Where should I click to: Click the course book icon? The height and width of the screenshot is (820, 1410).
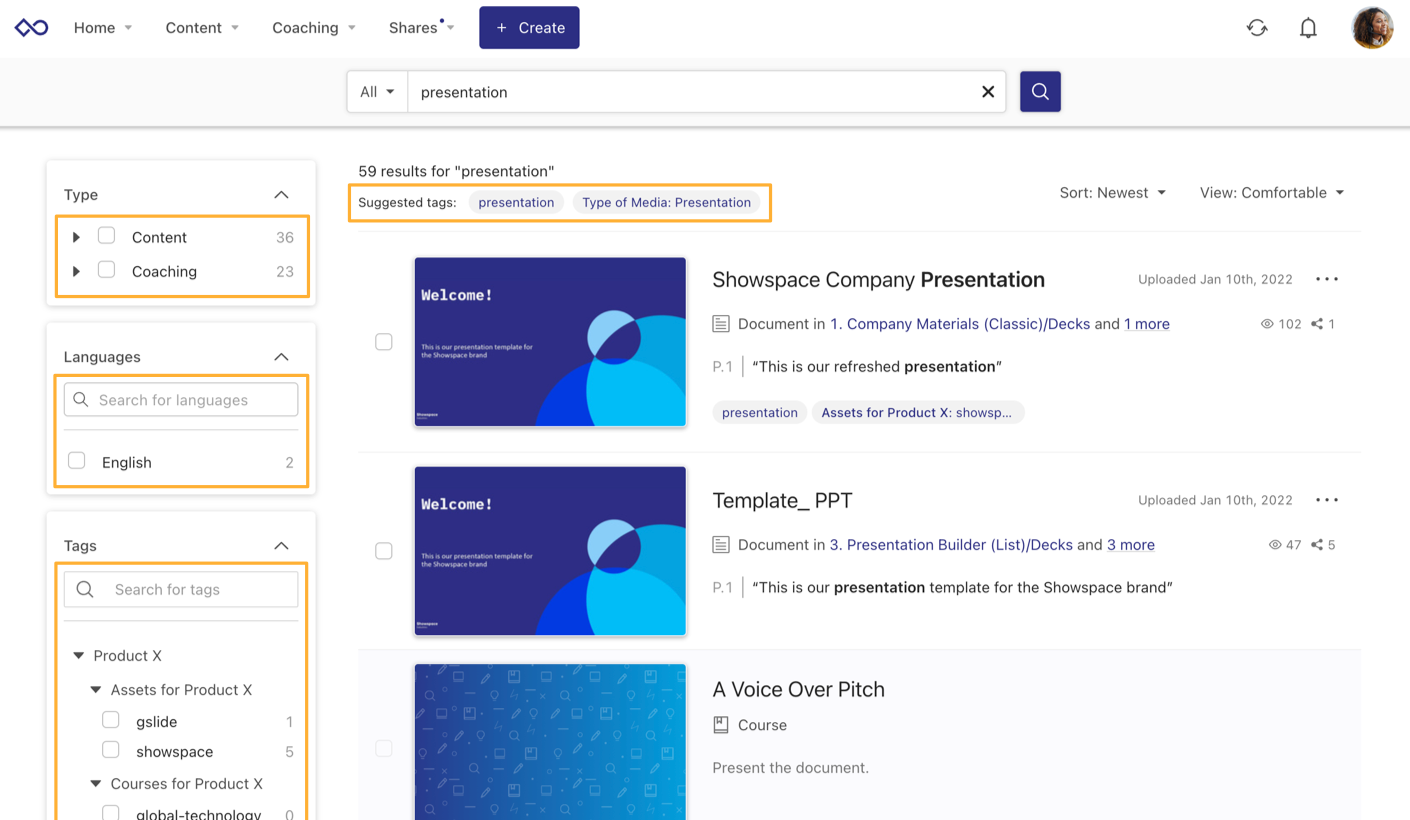point(721,725)
